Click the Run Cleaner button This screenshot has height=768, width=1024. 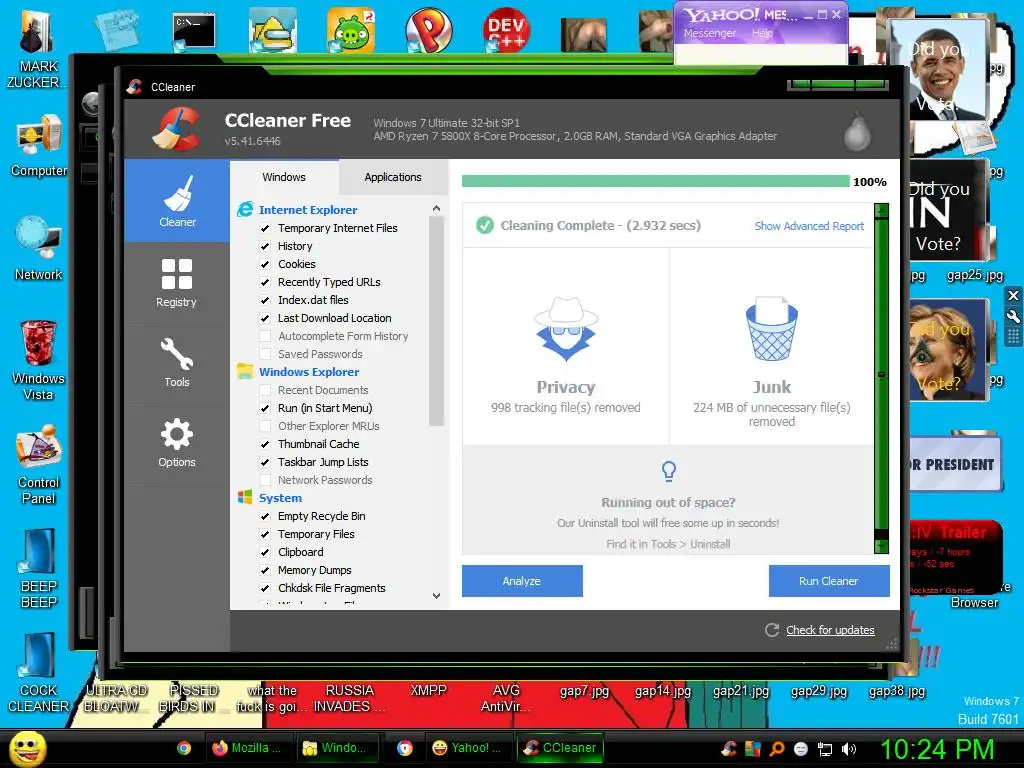(x=829, y=581)
